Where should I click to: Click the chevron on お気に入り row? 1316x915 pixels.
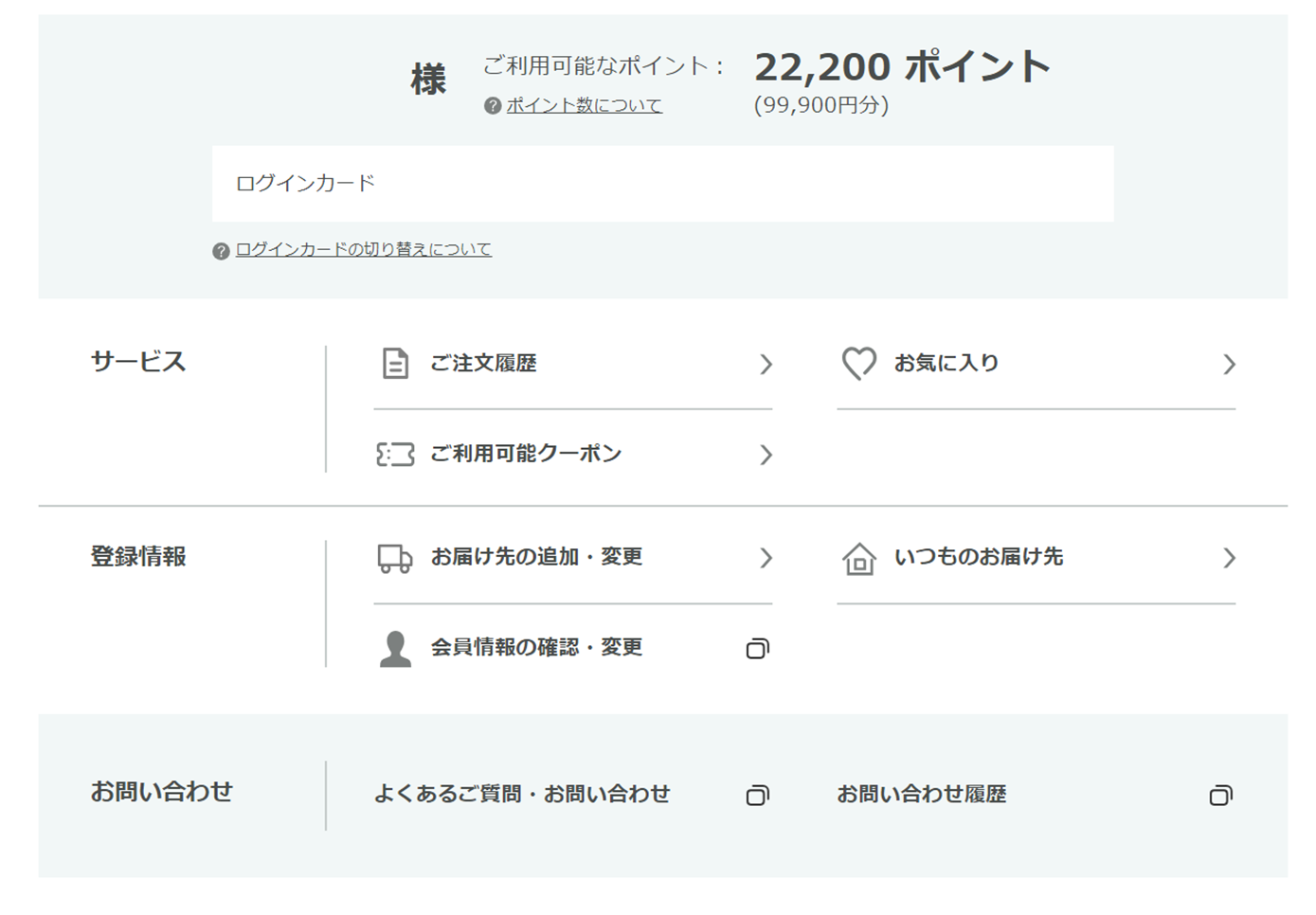pos(1229,365)
